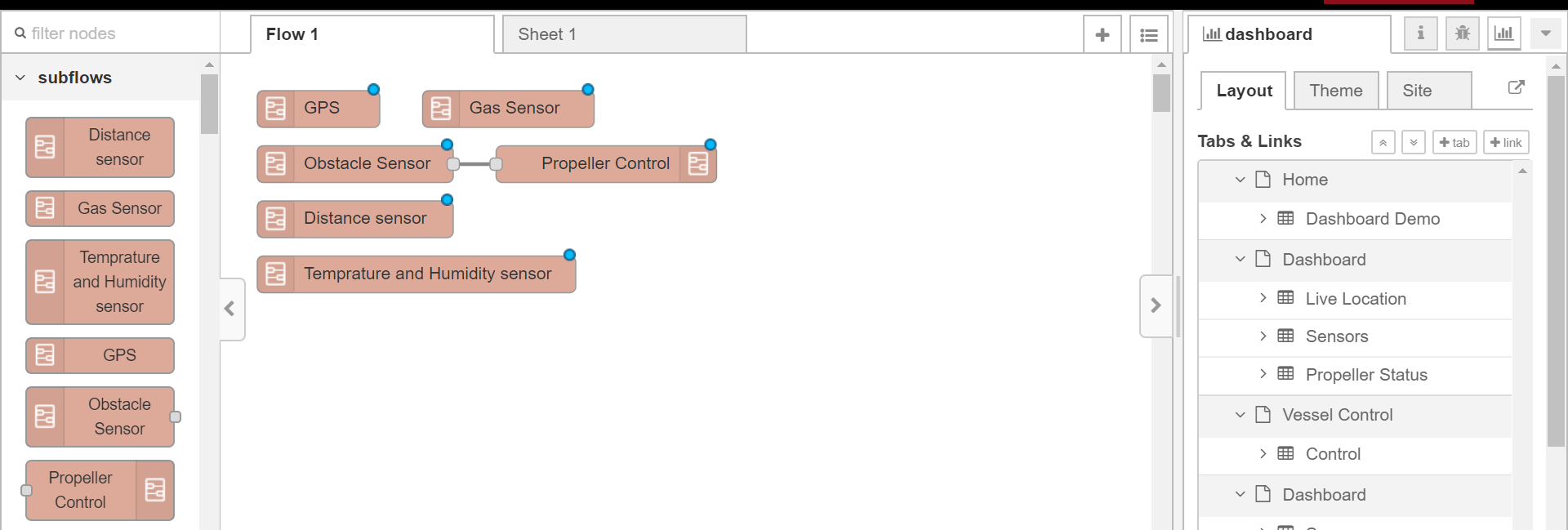Select the GPS subflow in the palette

(100, 355)
